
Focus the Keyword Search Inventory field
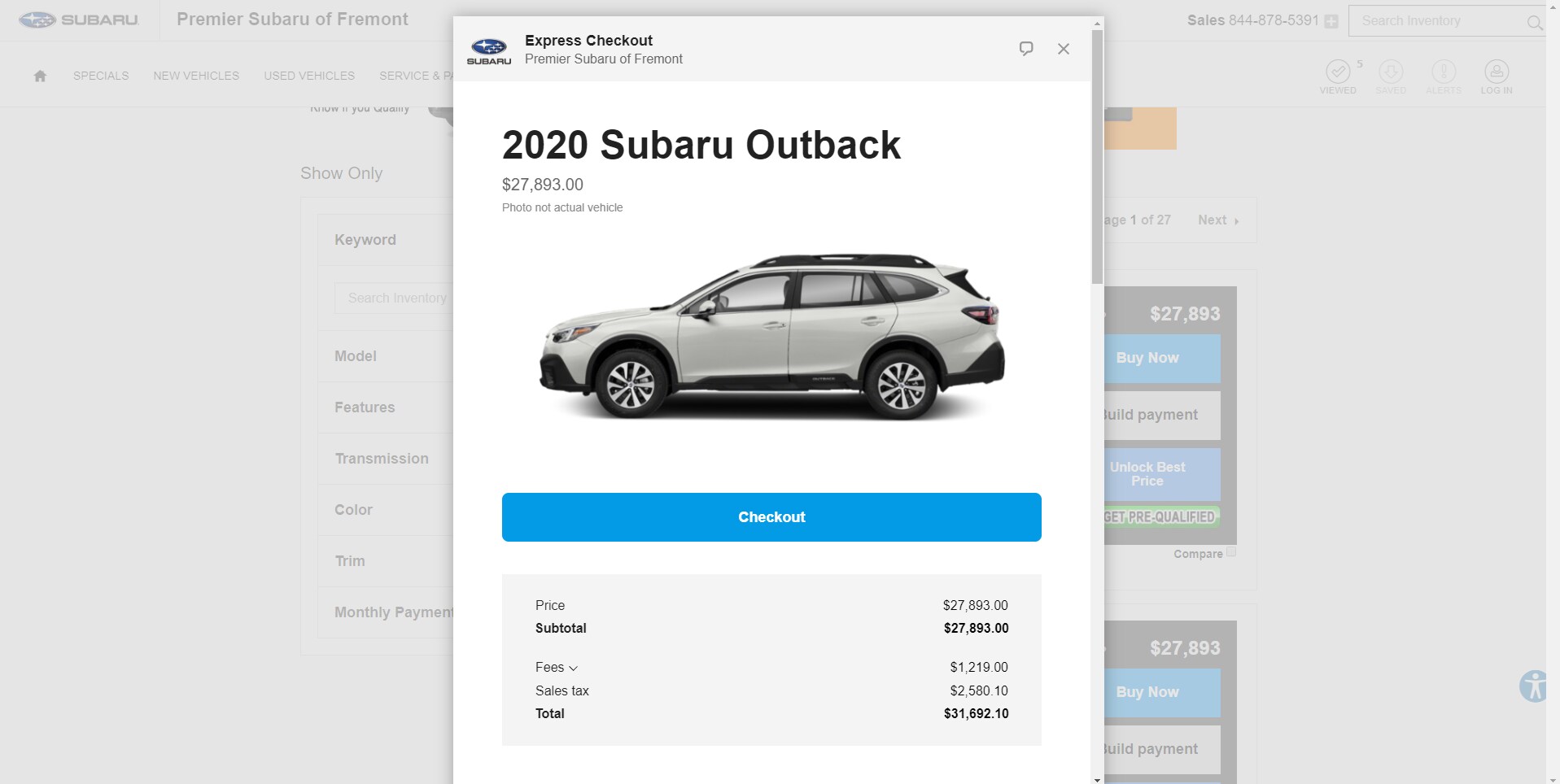click(x=394, y=298)
